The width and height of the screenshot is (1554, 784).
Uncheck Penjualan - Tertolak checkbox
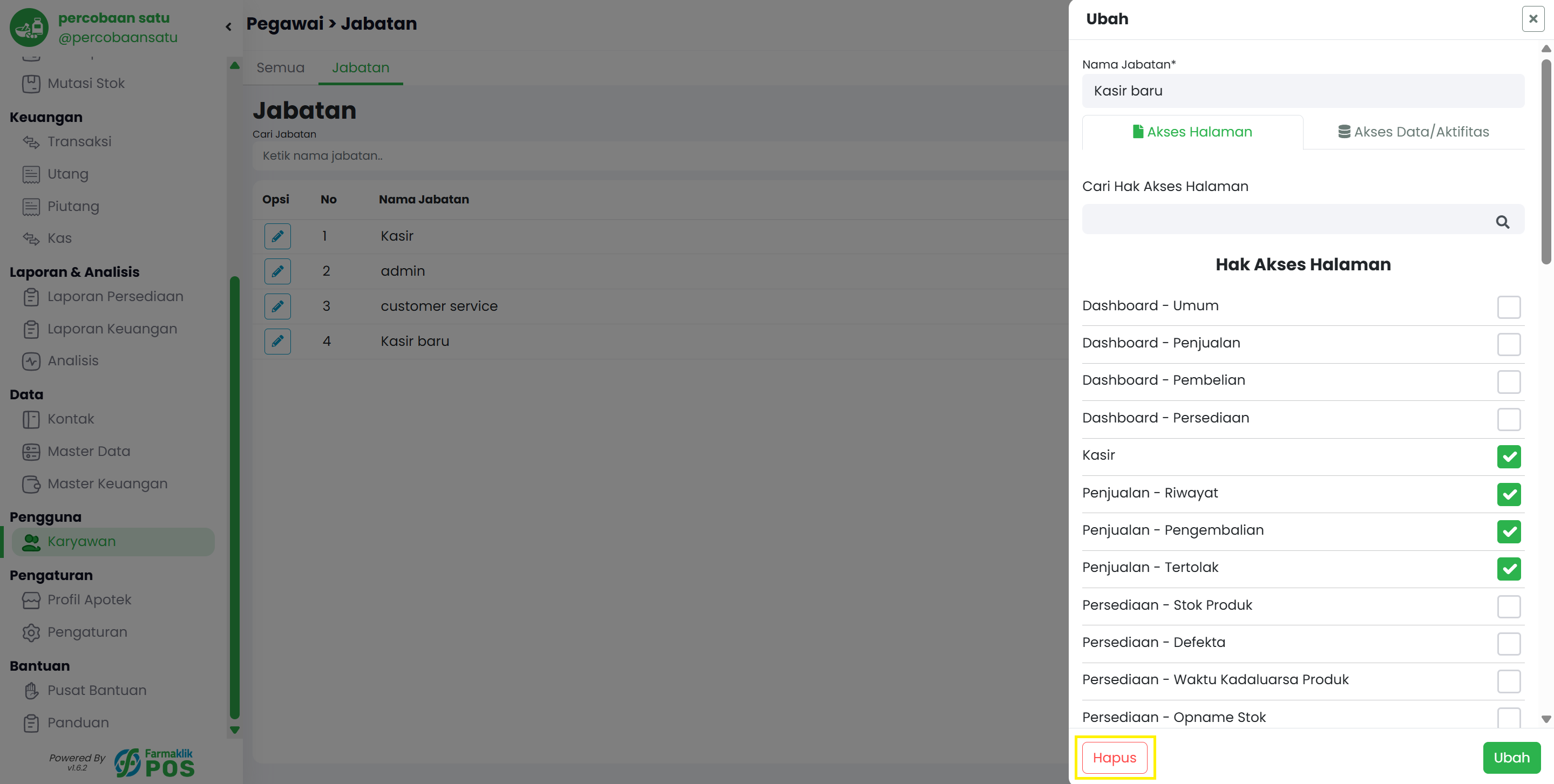[x=1508, y=569]
